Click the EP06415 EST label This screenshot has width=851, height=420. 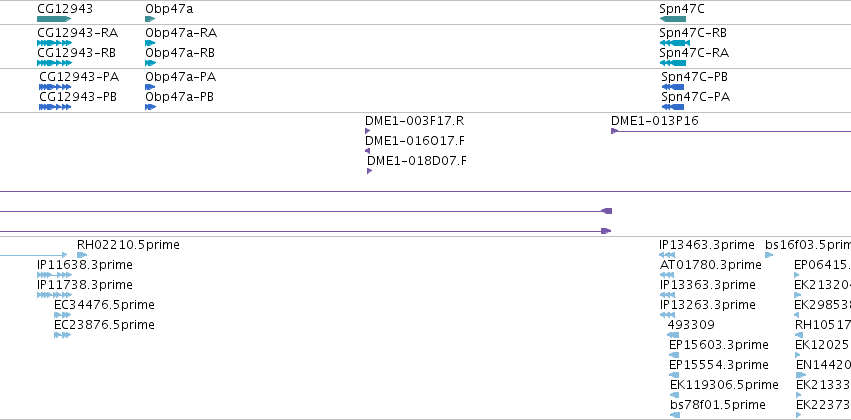point(822,265)
